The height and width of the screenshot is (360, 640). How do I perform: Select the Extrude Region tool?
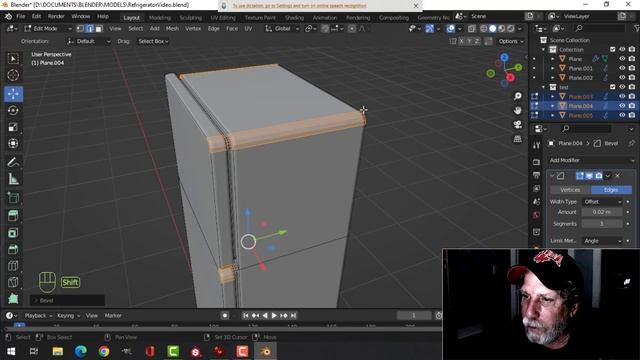[x=13, y=216]
